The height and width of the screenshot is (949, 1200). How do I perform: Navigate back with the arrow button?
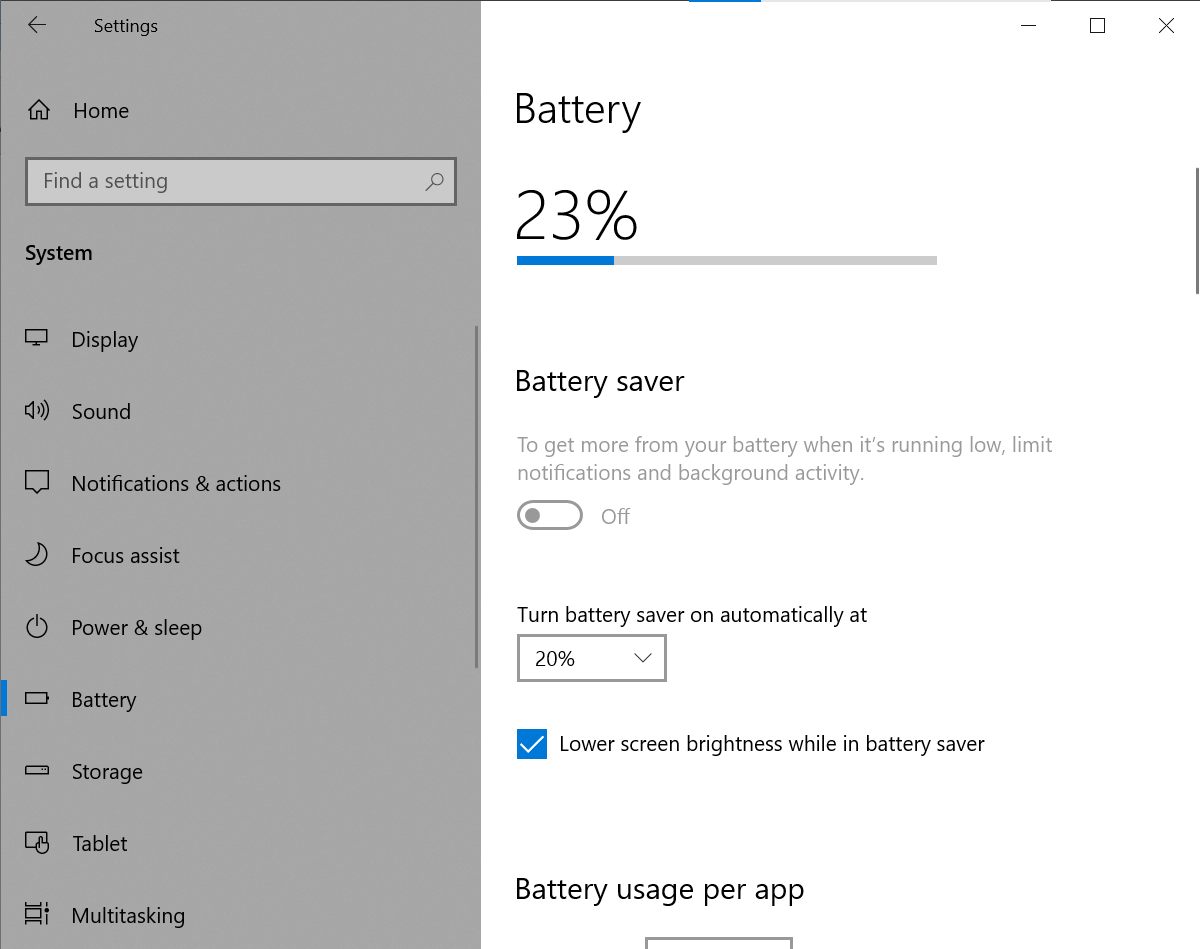(x=37, y=25)
